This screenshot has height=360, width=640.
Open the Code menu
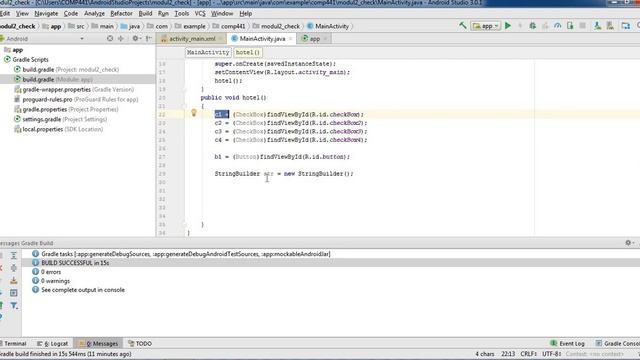71,13
